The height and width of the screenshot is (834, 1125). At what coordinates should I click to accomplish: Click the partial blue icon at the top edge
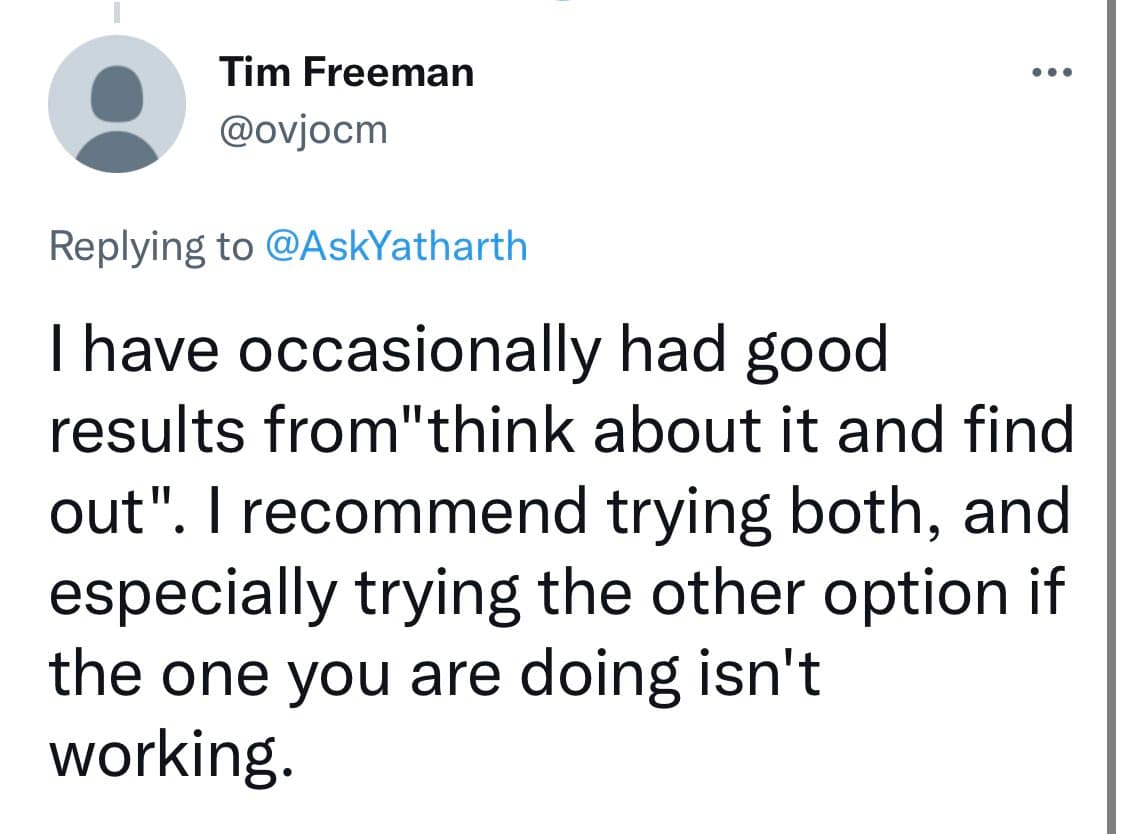tap(563, 3)
